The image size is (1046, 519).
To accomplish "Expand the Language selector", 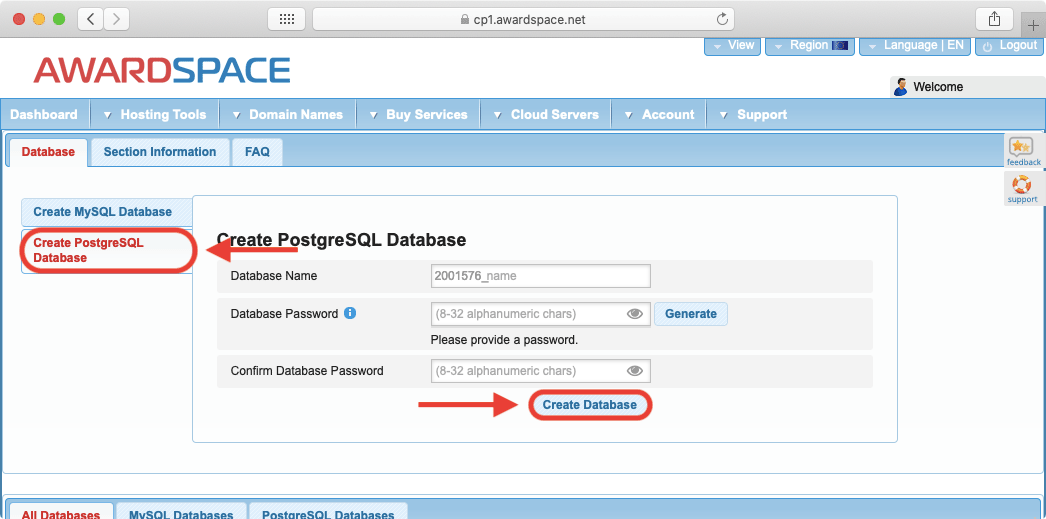I will pos(914,46).
